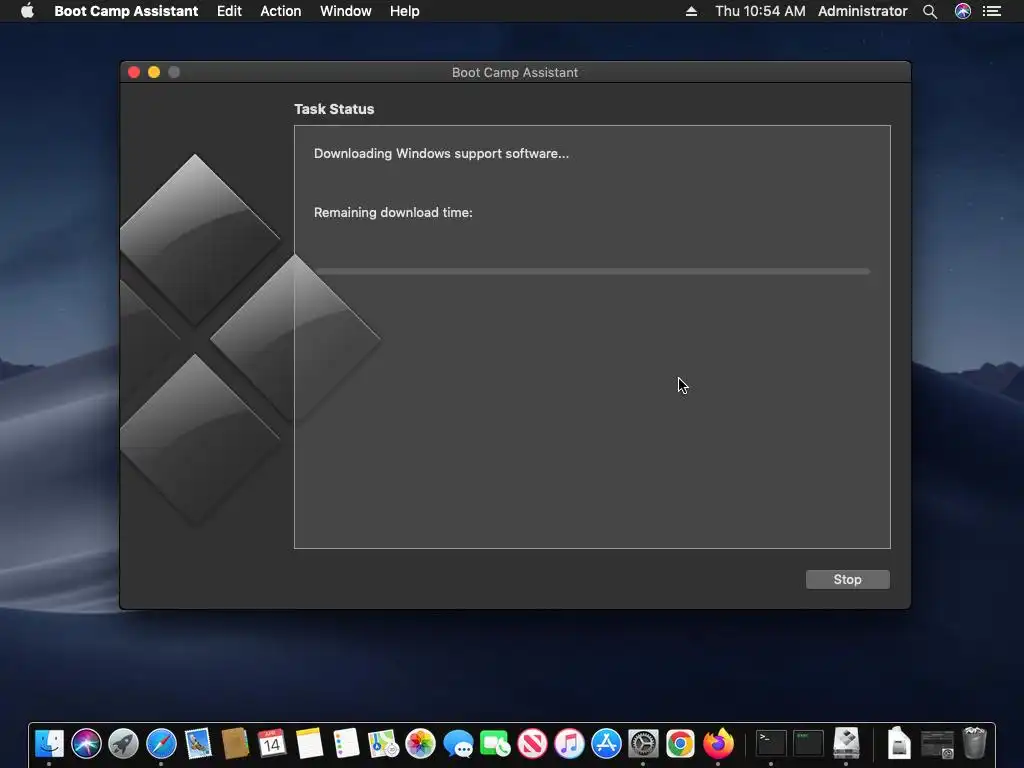Open the Apple menu
This screenshot has height=768, width=1024.
pyautogui.click(x=27, y=11)
